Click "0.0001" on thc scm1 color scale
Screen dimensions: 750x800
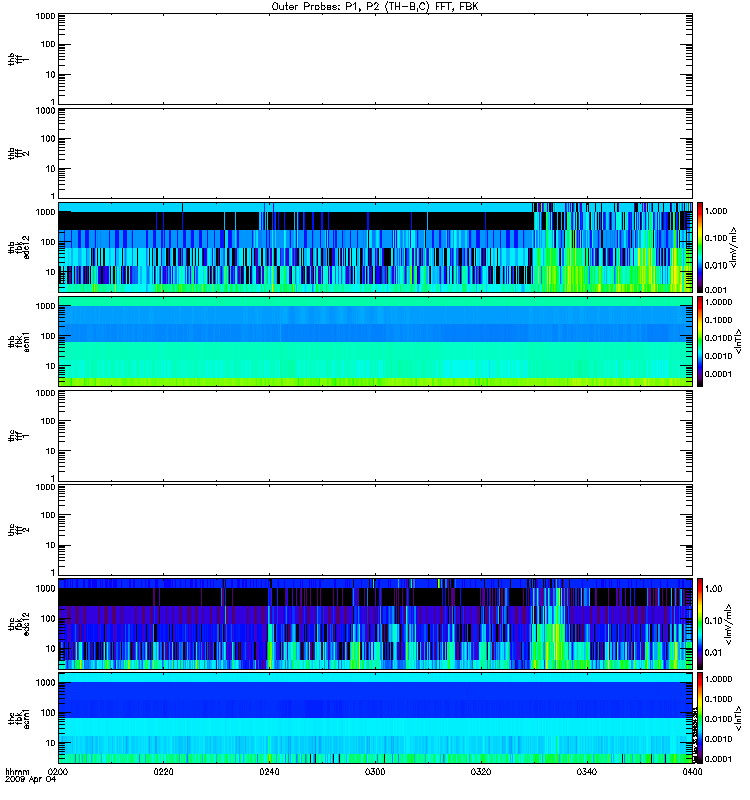718,759
